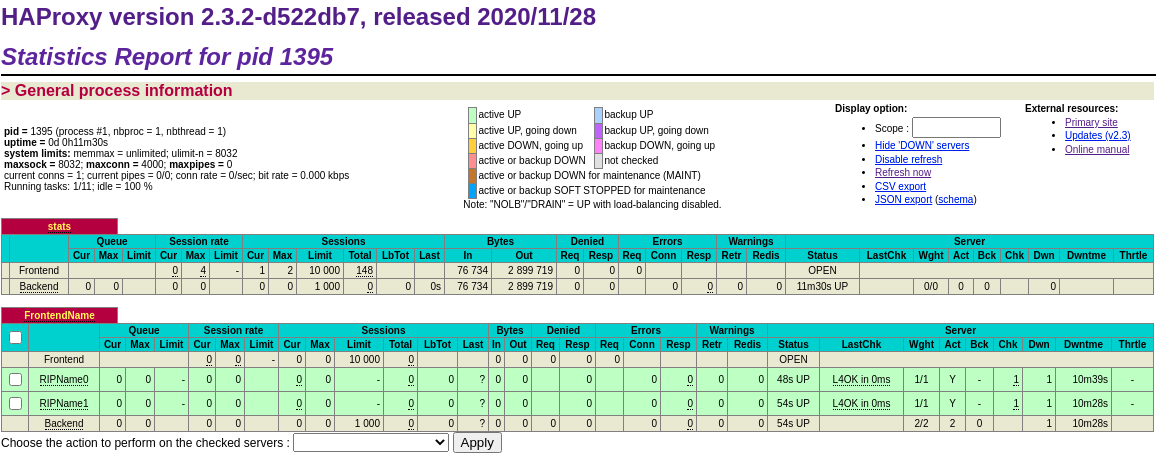Screen dimensions: 1158x463
Task: Click the 48s UP status of RIPName0
Action: coord(793,380)
